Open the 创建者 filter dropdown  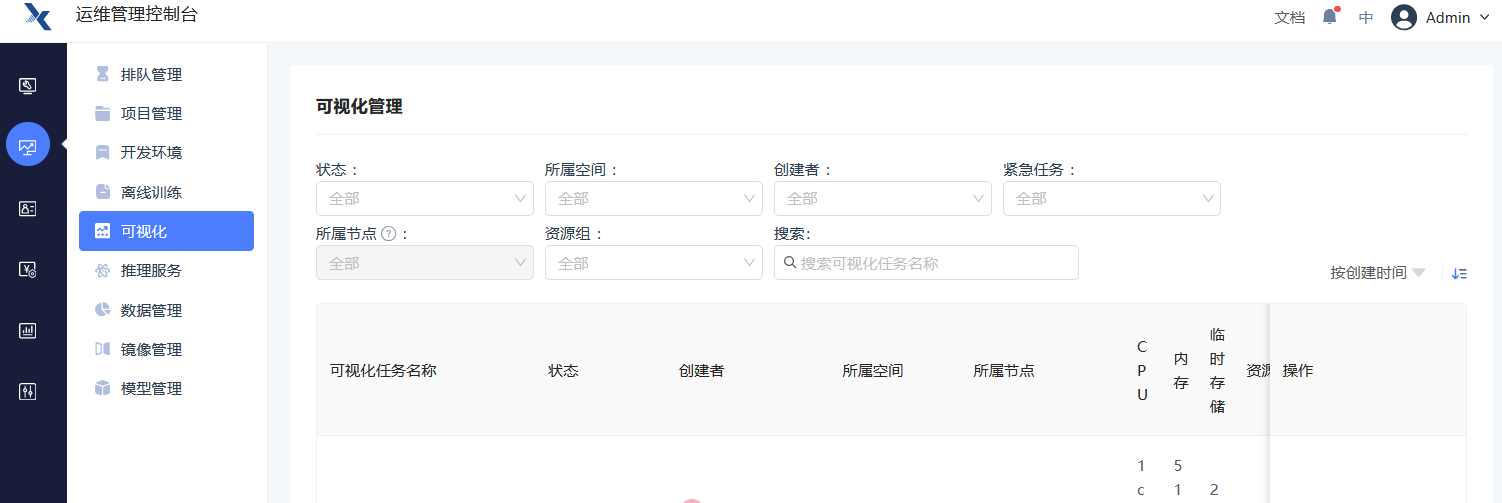click(883, 198)
